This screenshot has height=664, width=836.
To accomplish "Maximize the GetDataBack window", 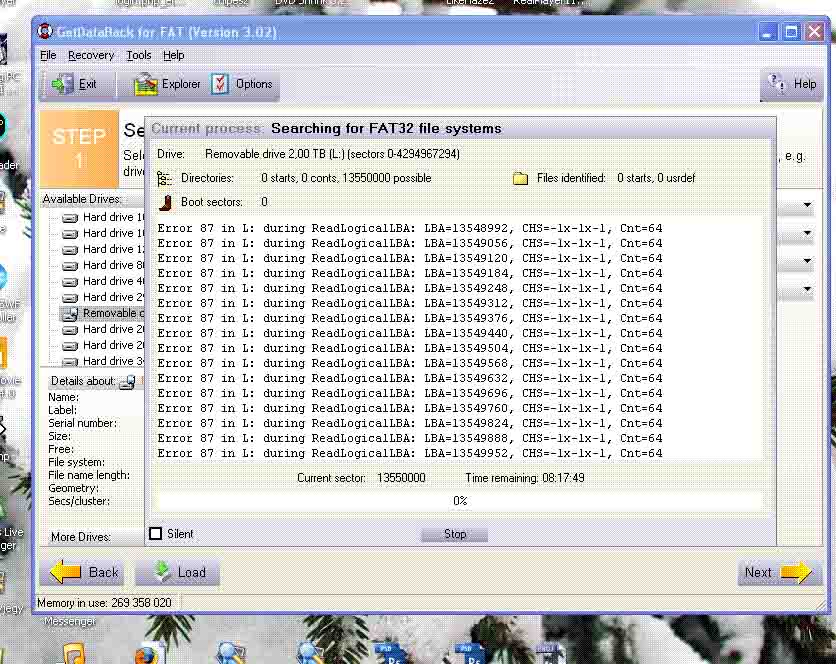I will 791,32.
